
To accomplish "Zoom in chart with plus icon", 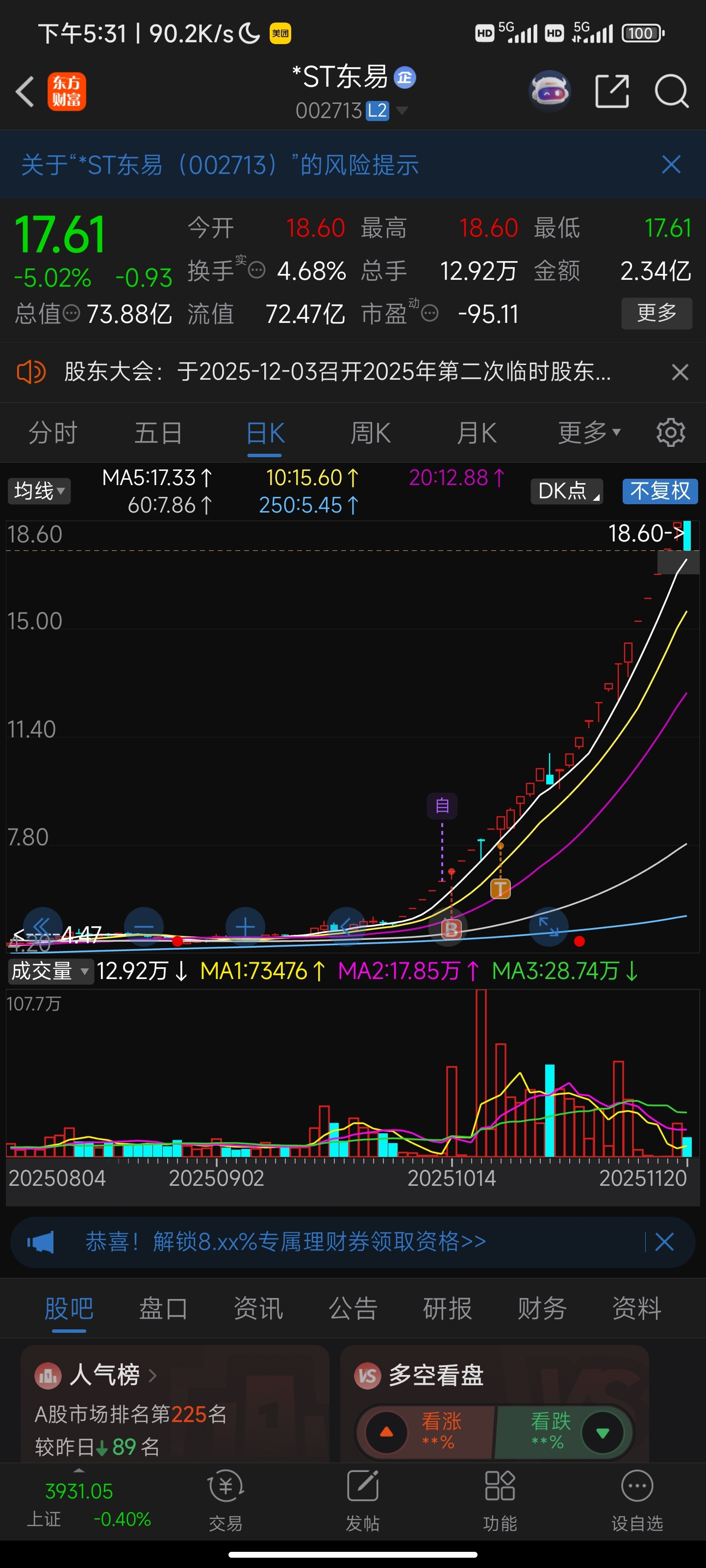I will pos(245,927).
